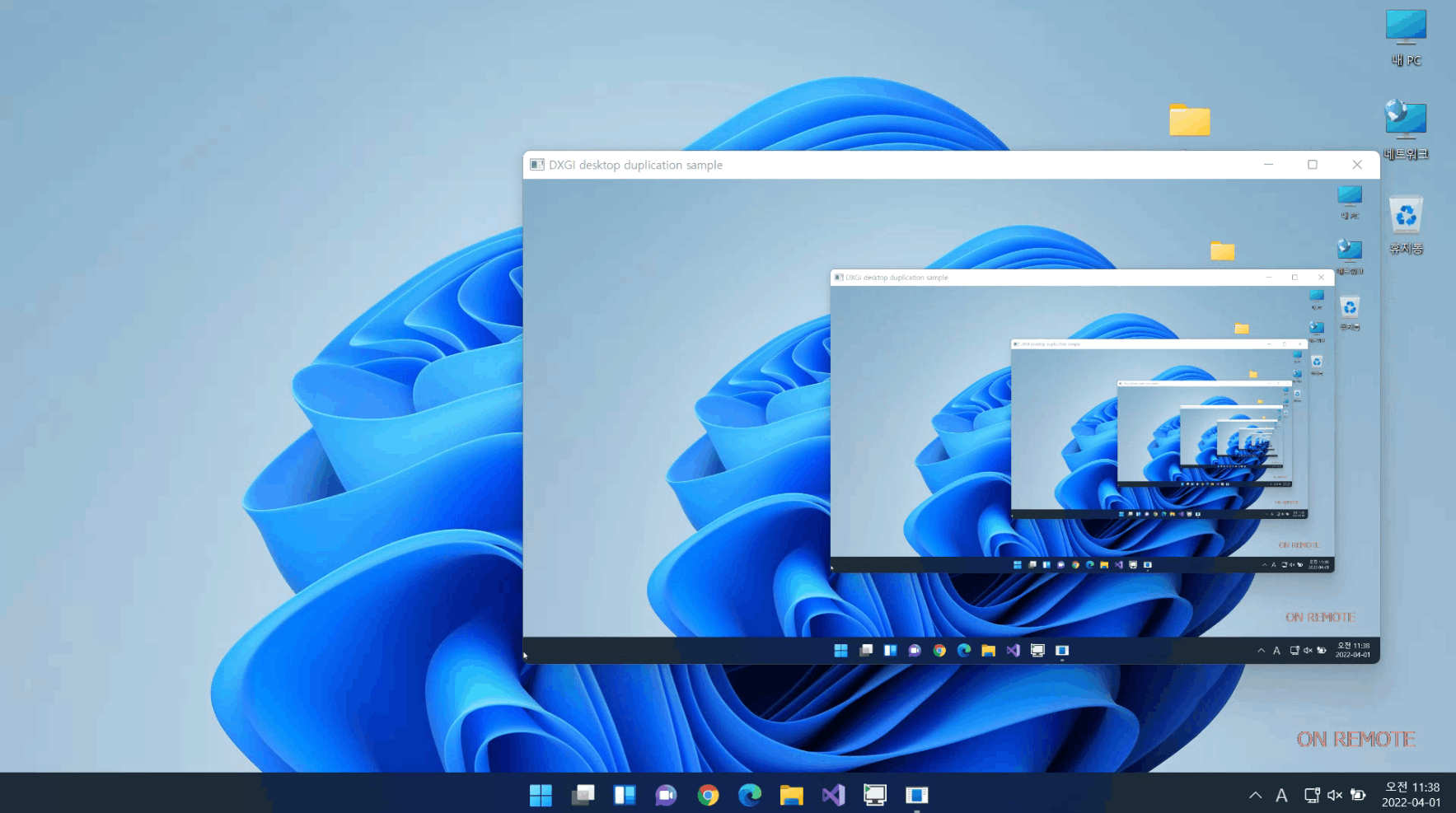Open the Windows Start menu
The width and height of the screenshot is (1456, 813).
541,795
